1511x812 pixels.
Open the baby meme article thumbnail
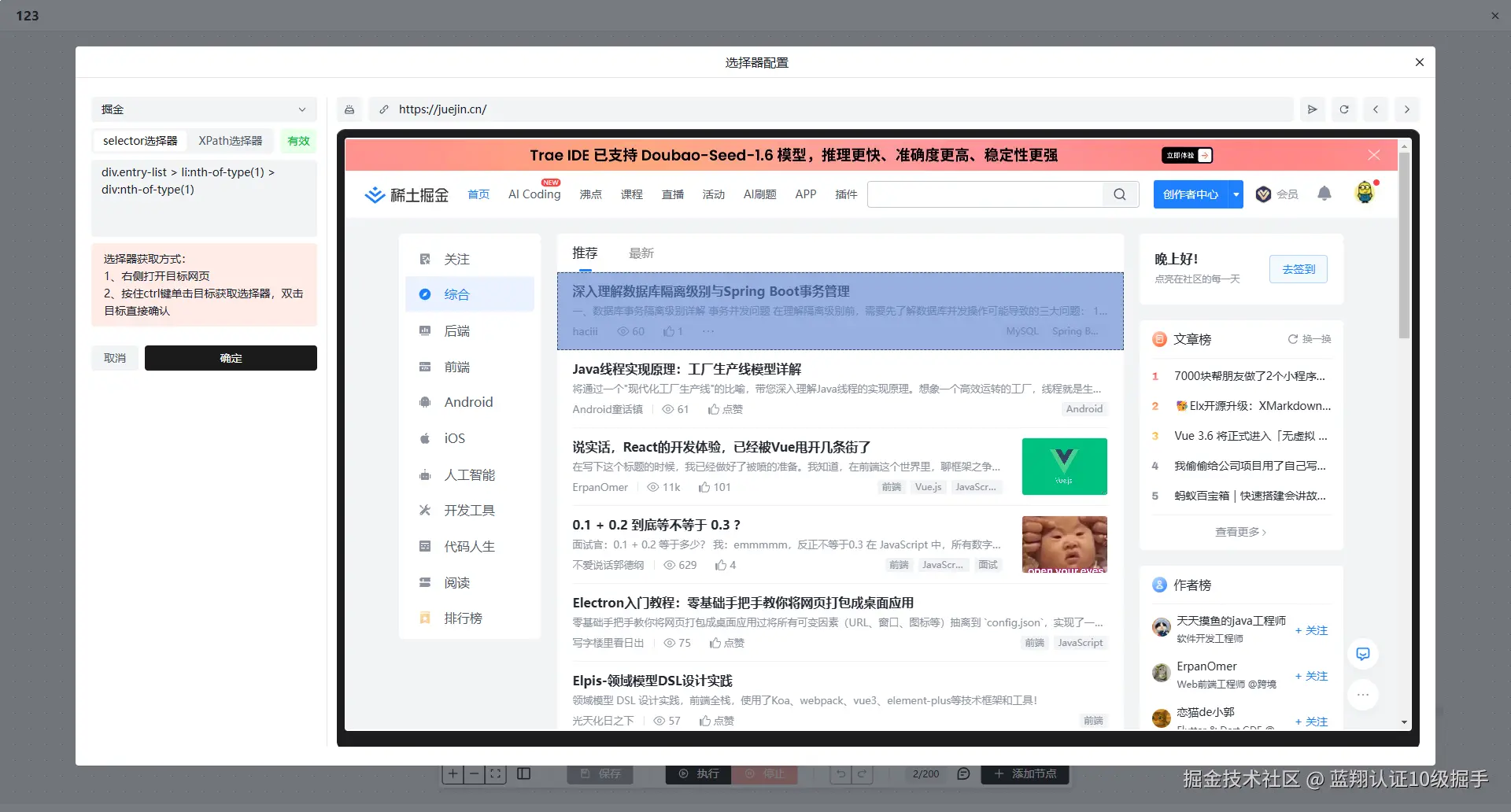coord(1065,544)
